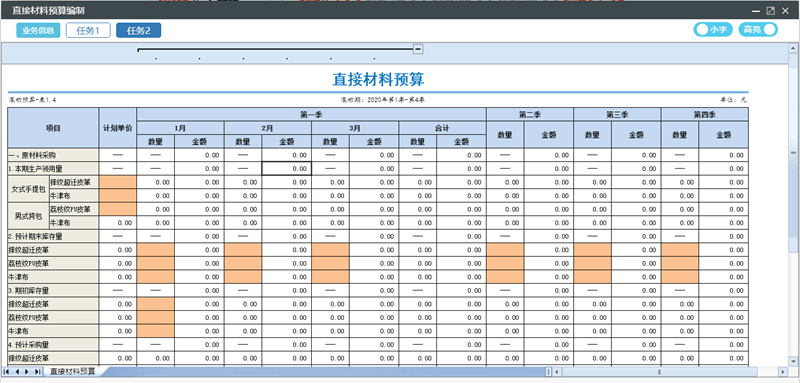
Task: Maximize the 直接材料预算编制 window
Action: (771, 11)
